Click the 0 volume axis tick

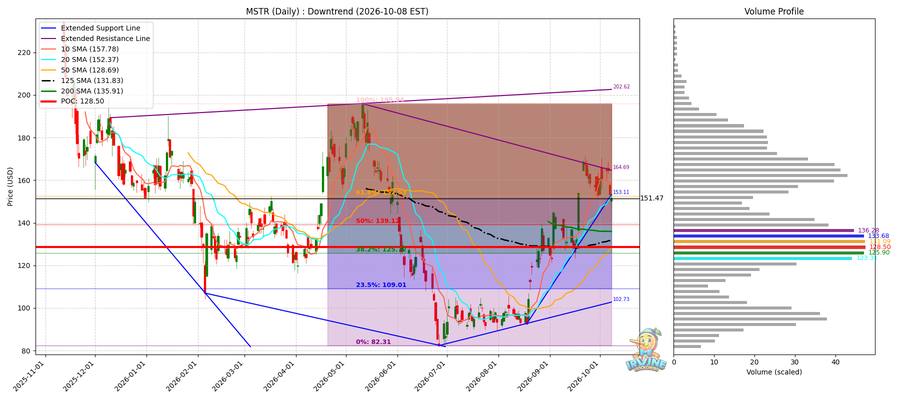[x=674, y=362]
